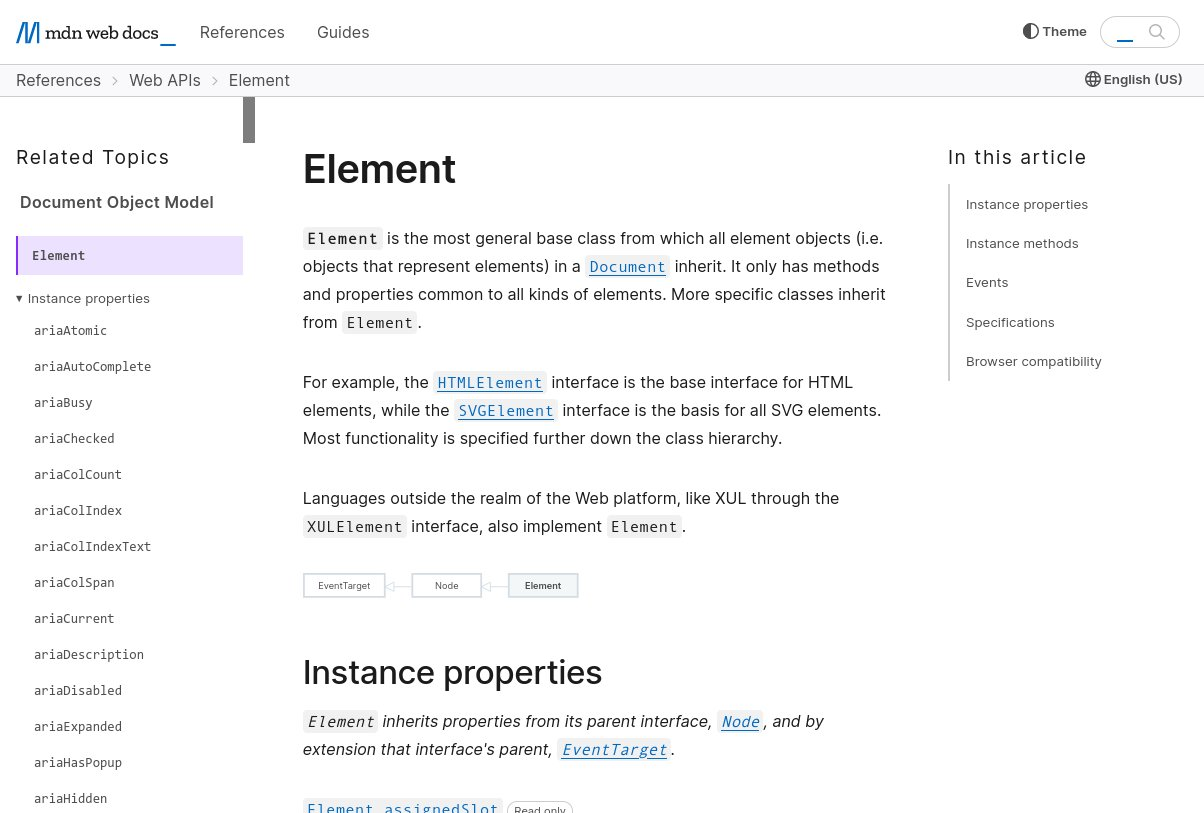Viewport: 1204px width, 813px height.
Task: Open the Guides menu
Action: pos(343,32)
